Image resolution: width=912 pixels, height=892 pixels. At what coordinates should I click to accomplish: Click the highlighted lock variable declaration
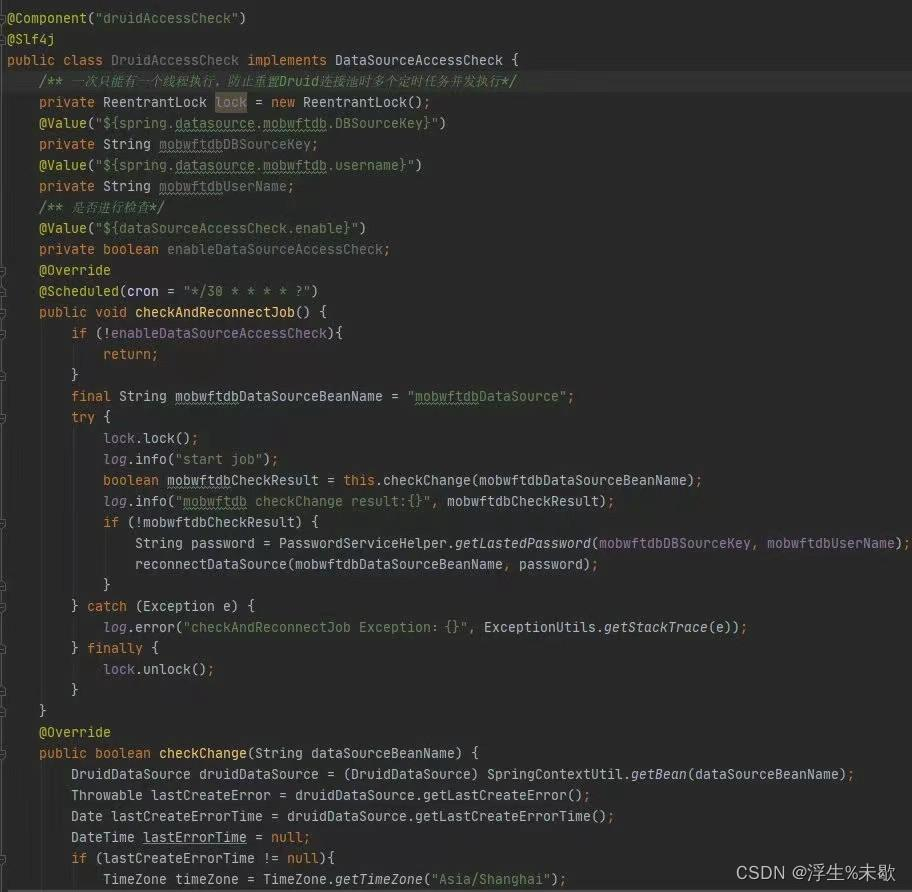tap(231, 103)
